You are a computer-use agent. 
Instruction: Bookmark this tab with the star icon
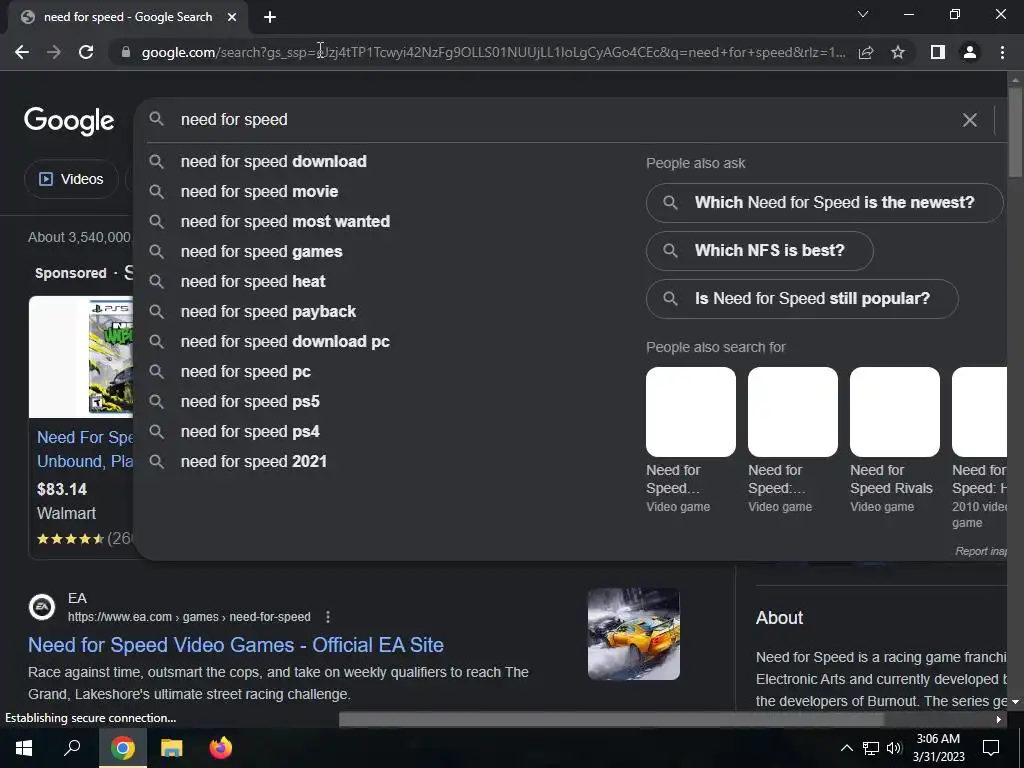coord(898,52)
